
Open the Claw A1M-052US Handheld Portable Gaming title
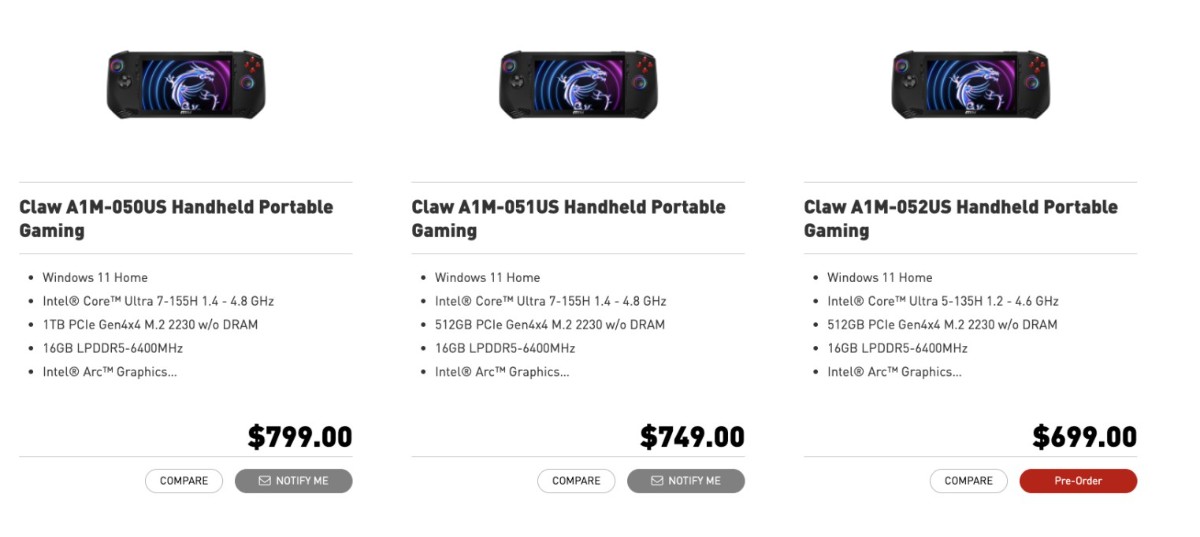click(x=960, y=219)
